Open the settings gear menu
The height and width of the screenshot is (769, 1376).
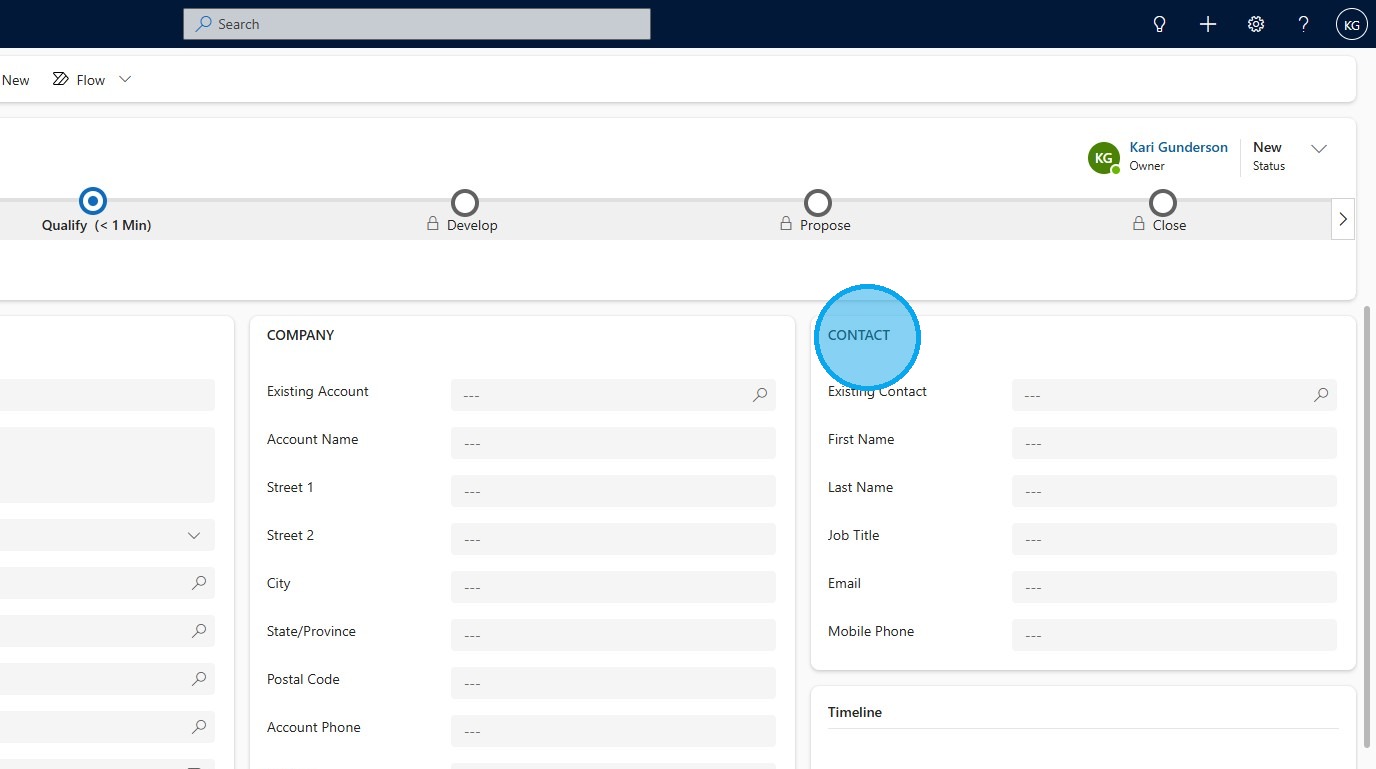(1256, 24)
